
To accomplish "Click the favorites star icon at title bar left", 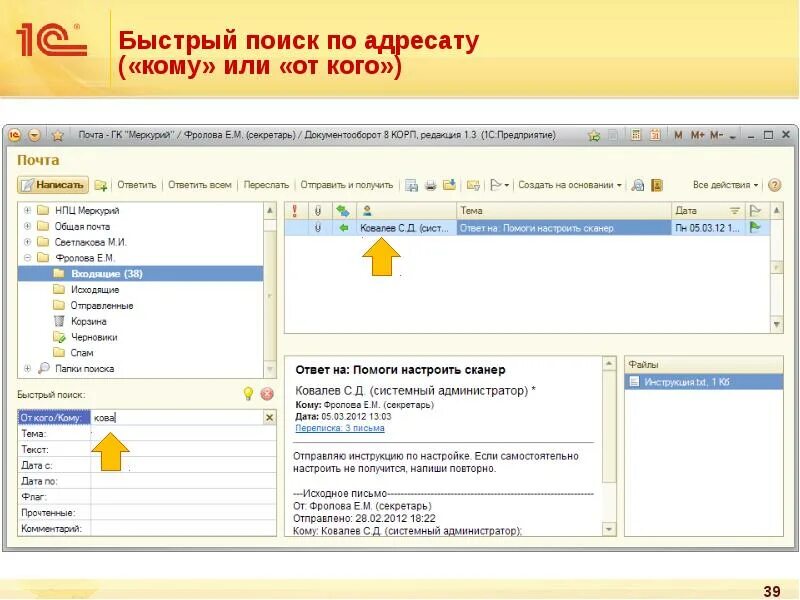I will click(x=58, y=135).
